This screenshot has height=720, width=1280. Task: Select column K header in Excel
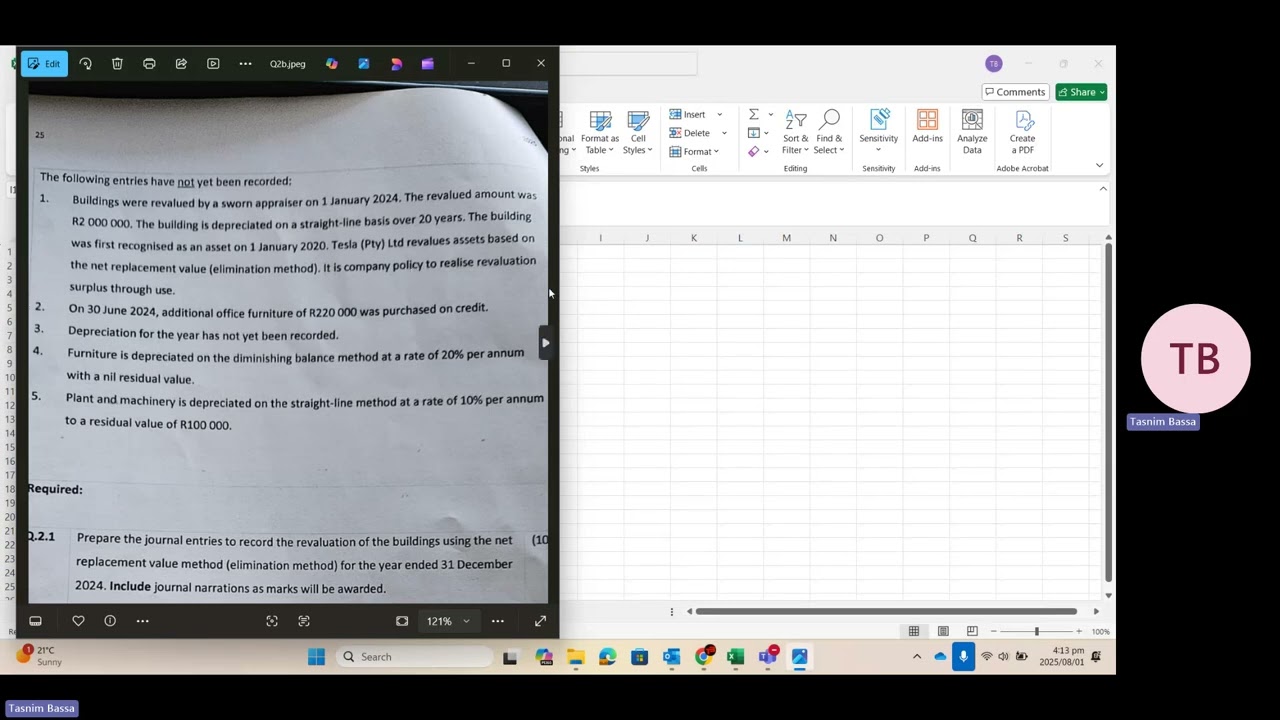point(694,238)
